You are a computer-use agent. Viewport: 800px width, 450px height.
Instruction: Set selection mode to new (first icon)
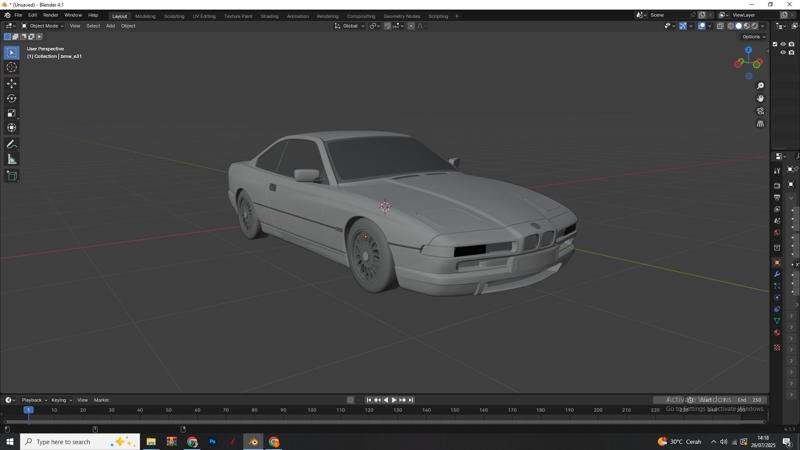point(7,37)
